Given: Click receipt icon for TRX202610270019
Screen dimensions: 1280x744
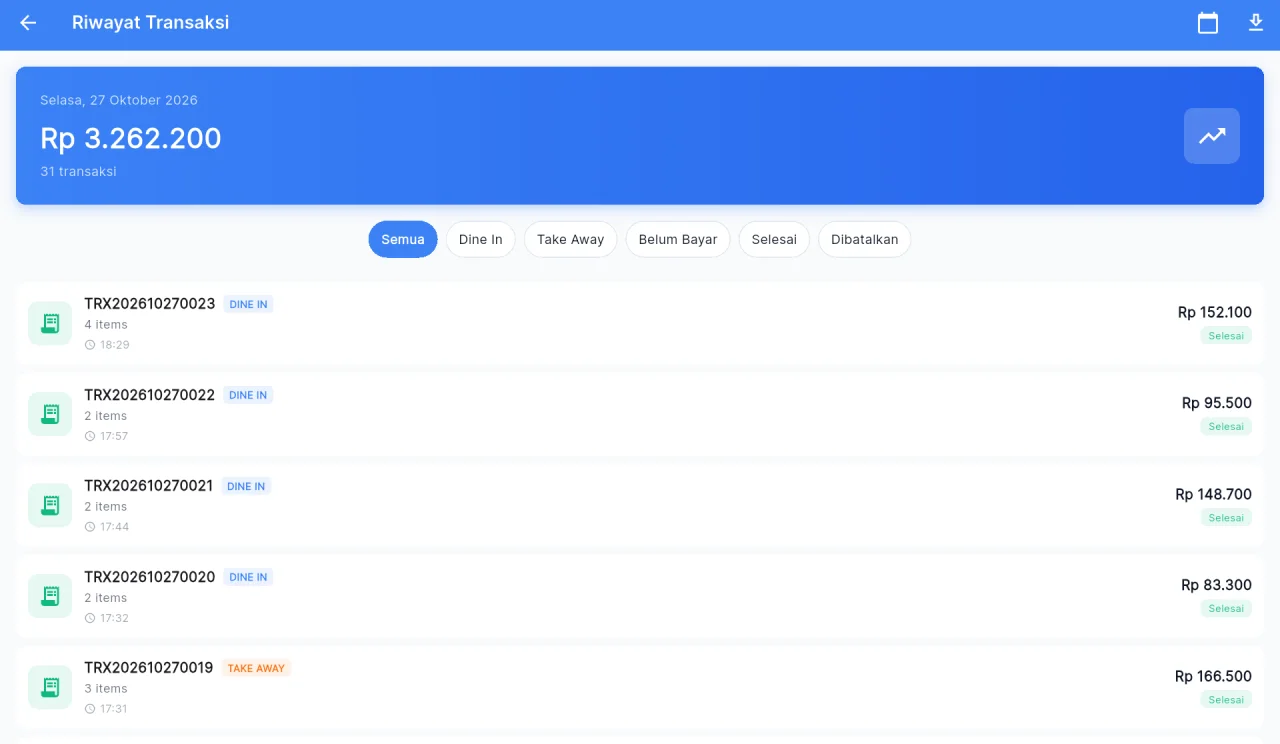Looking at the screenshot, I should click(x=50, y=687).
